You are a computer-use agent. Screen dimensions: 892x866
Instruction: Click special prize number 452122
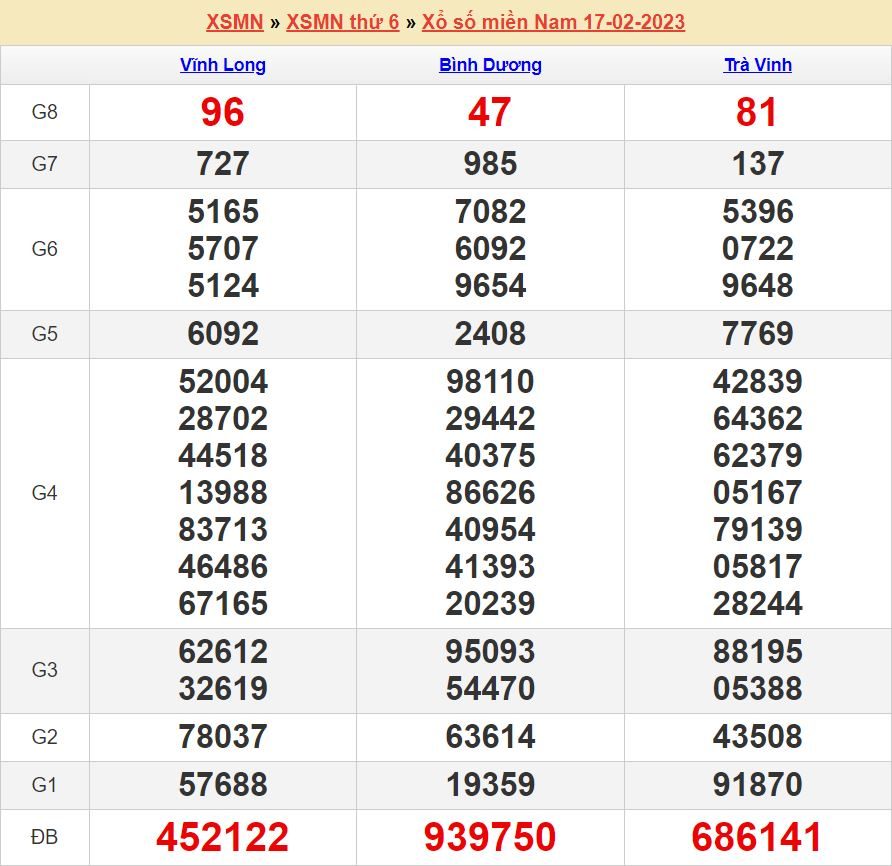click(223, 837)
